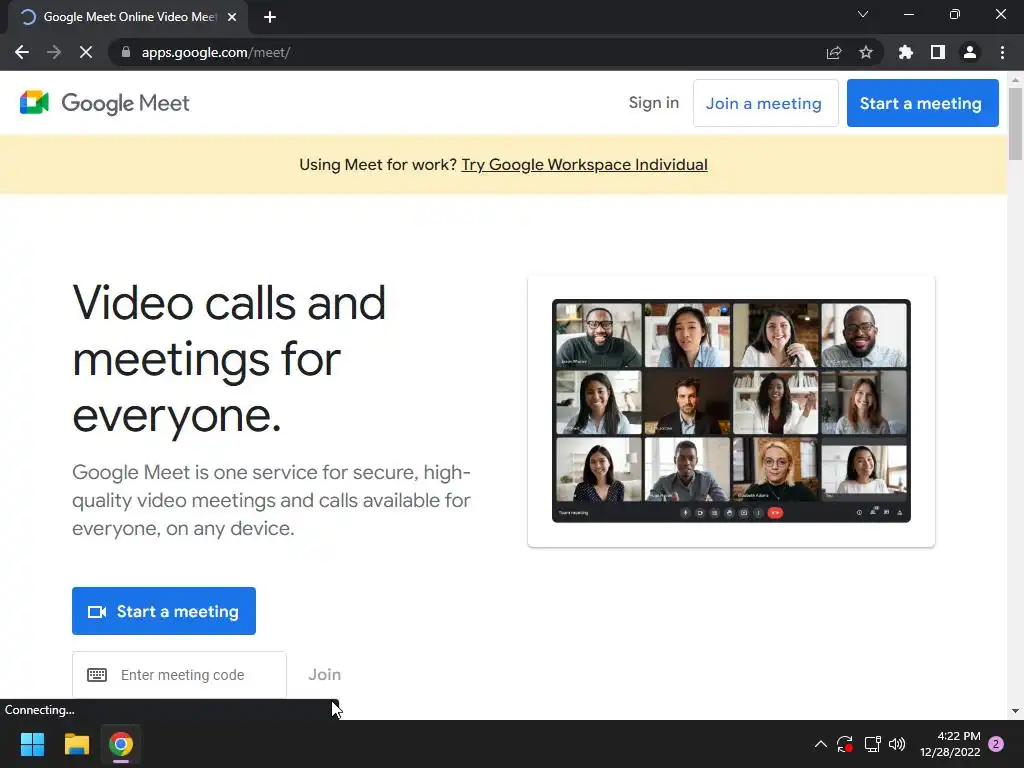The image size is (1024, 768).
Task: Click the 'Video calls and meetings for everyone.' heading
Action: tap(229, 359)
